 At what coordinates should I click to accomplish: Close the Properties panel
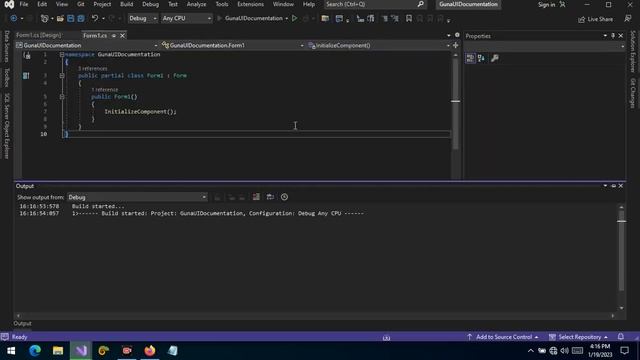coord(620,36)
